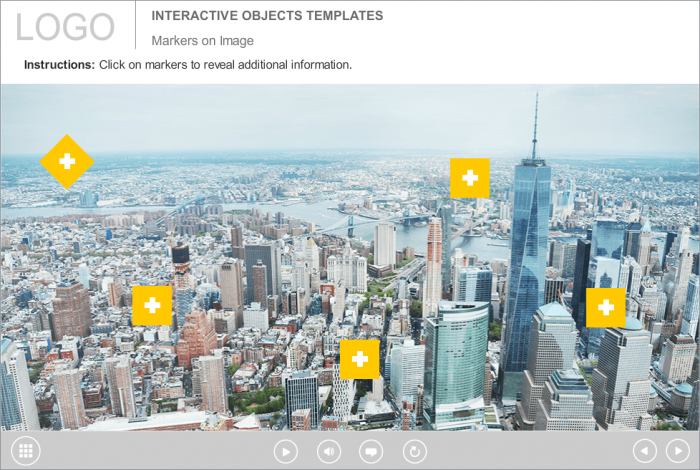This screenshot has height=470, width=700.
Task: Advance to next slide with right arrow
Action: 677,451
